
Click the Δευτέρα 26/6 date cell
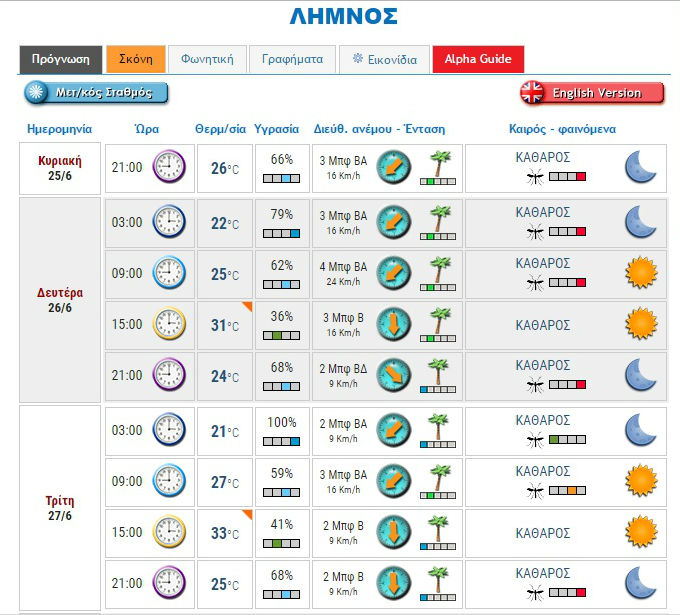tap(60, 300)
